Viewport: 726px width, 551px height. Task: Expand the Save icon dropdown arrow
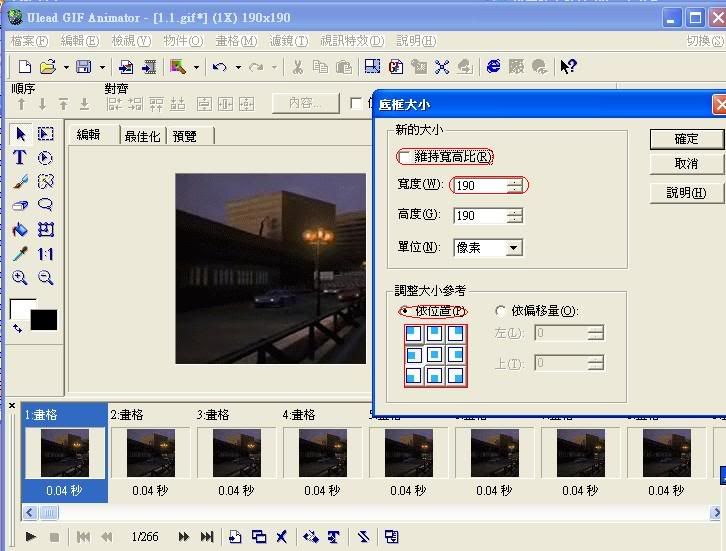coord(101,67)
